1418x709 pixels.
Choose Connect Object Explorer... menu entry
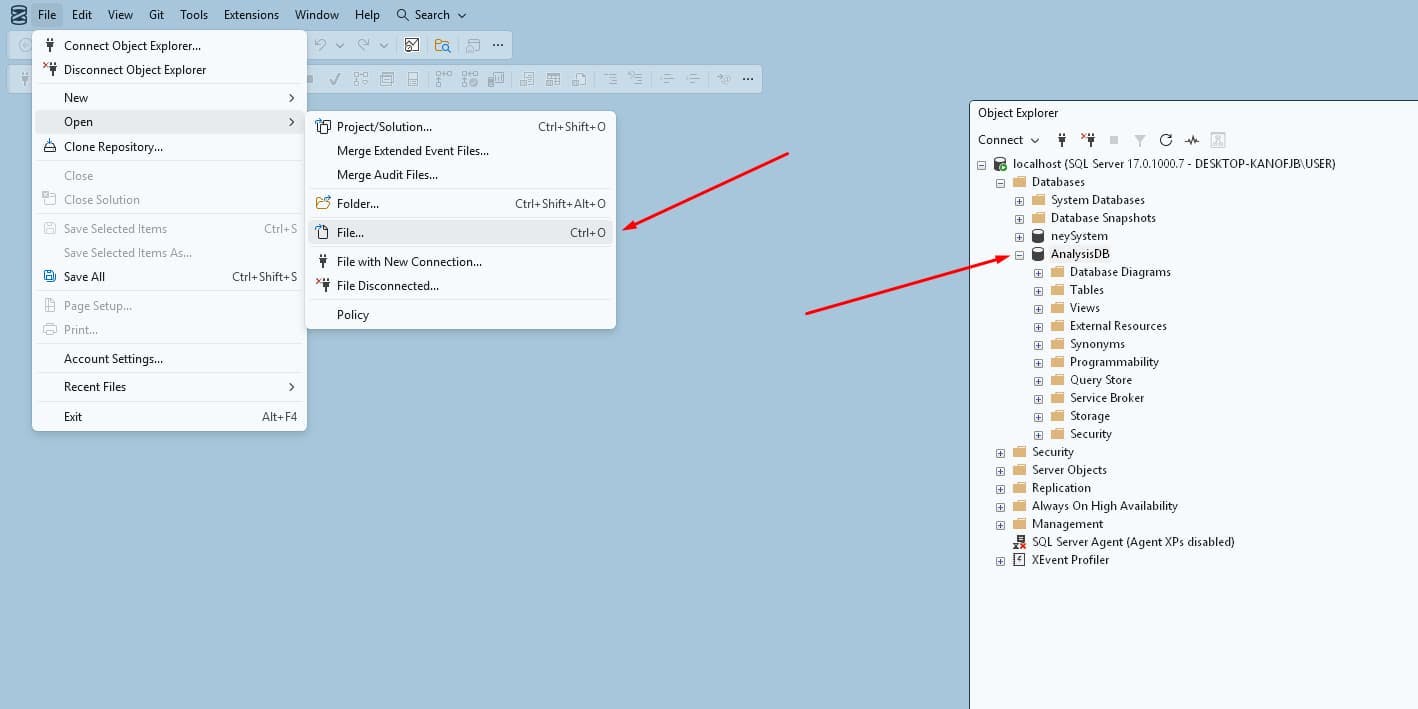pos(169,46)
